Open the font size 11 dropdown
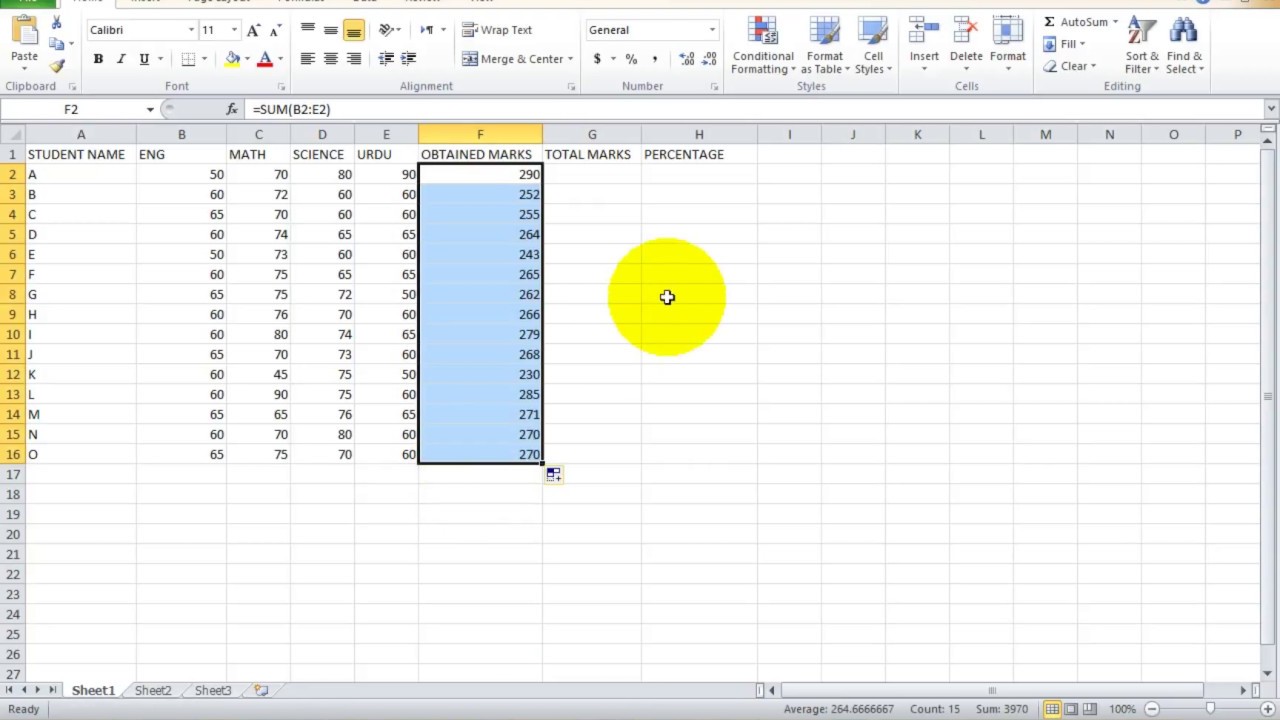Viewport: 1280px width, 720px height. 234,30
